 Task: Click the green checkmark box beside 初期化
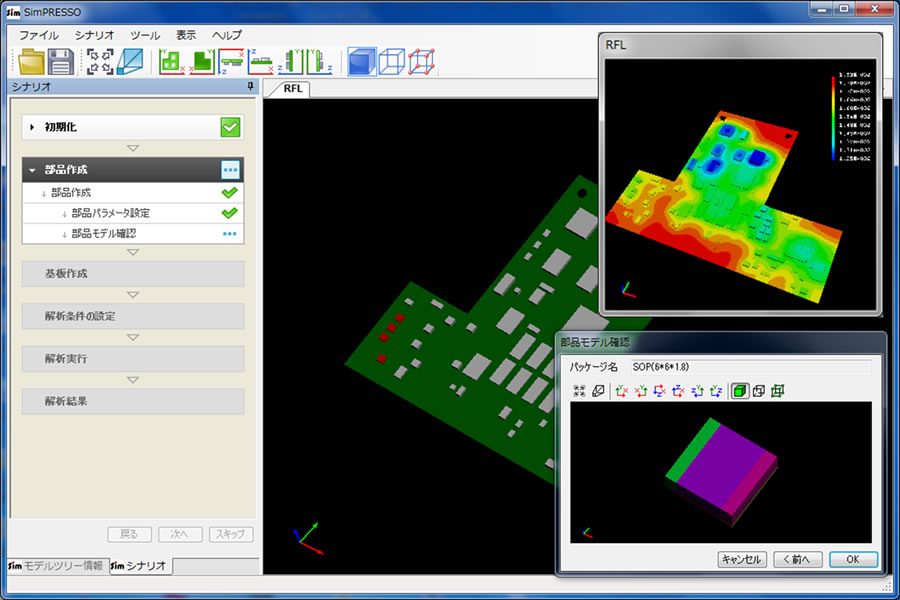pyautogui.click(x=231, y=127)
